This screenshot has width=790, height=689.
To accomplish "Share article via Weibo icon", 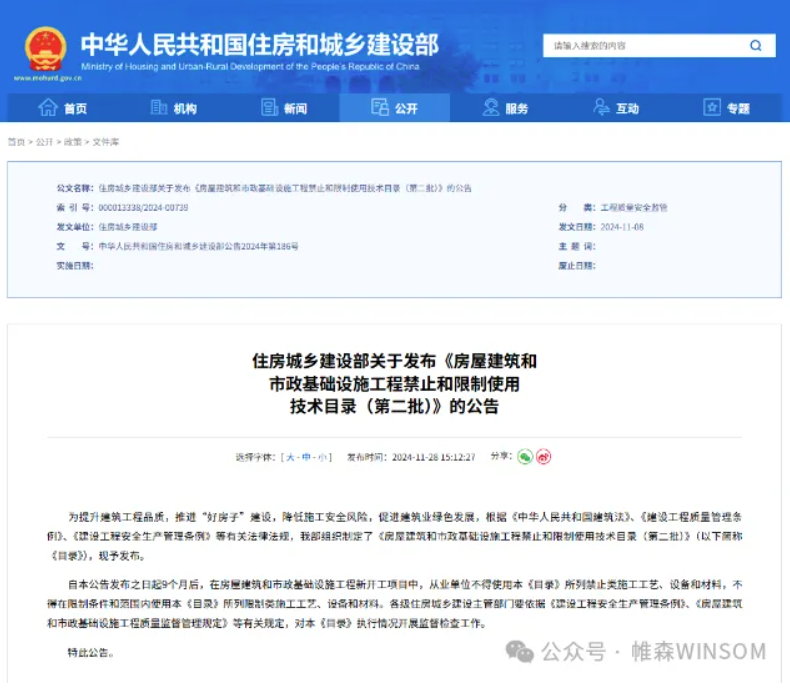I will tap(543, 457).
